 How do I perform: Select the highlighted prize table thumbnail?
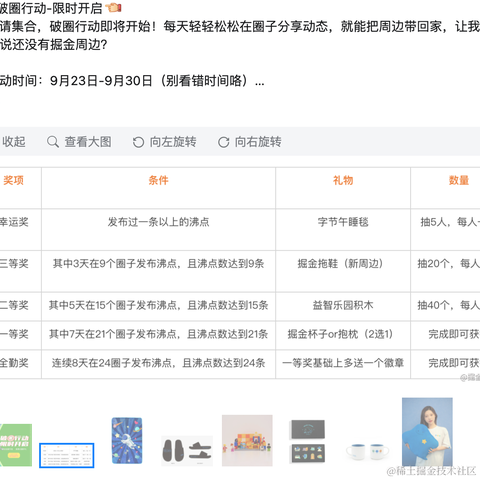point(67,455)
